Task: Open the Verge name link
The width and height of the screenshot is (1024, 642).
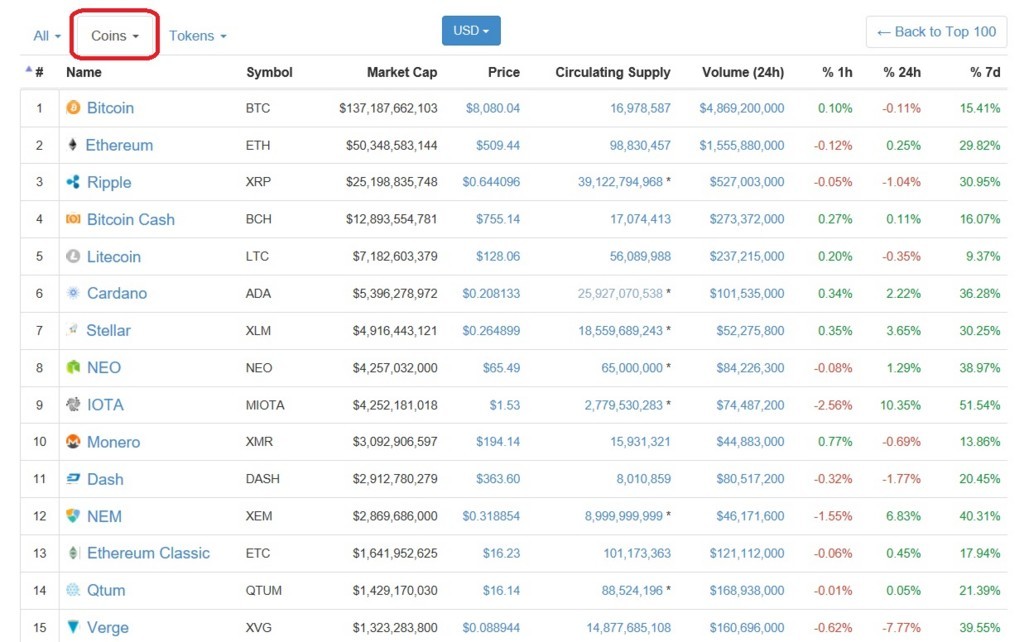Action: (108, 628)
